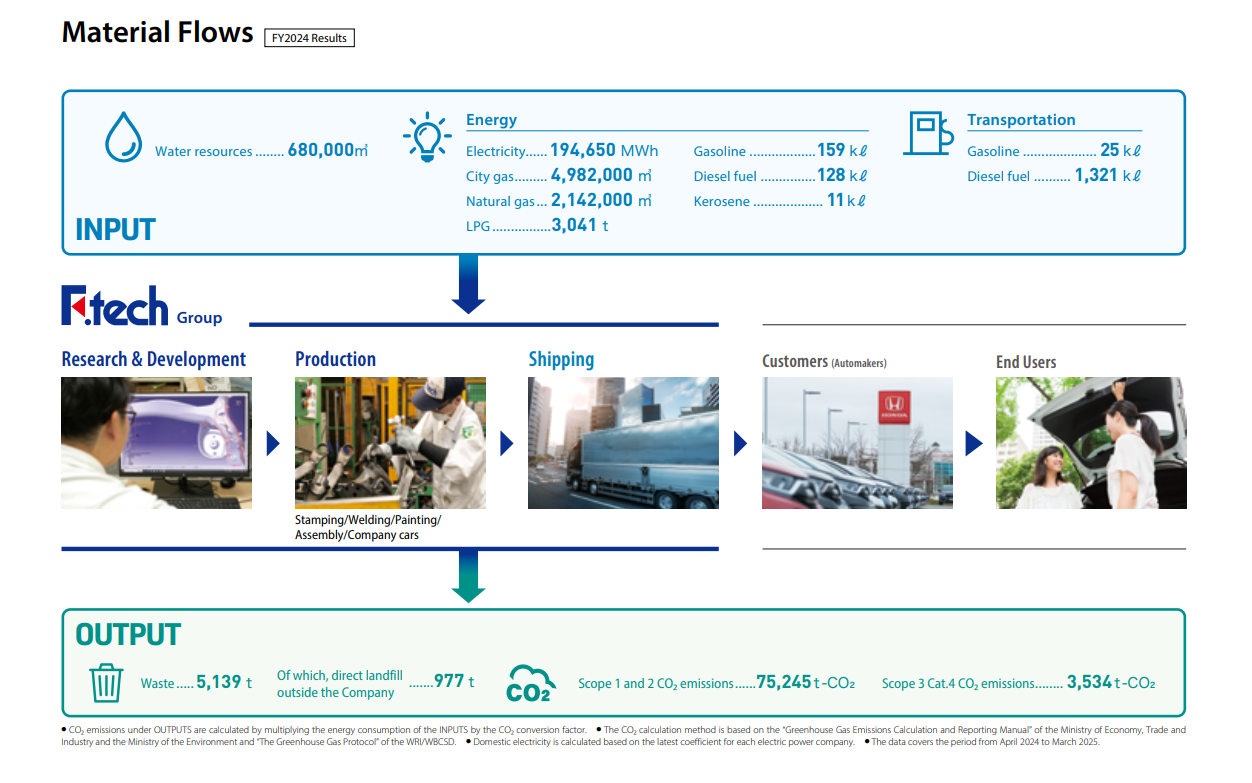1252x783 pixels.
Task: Select the Customers Honda dealership photo
Action: point(857,443)
